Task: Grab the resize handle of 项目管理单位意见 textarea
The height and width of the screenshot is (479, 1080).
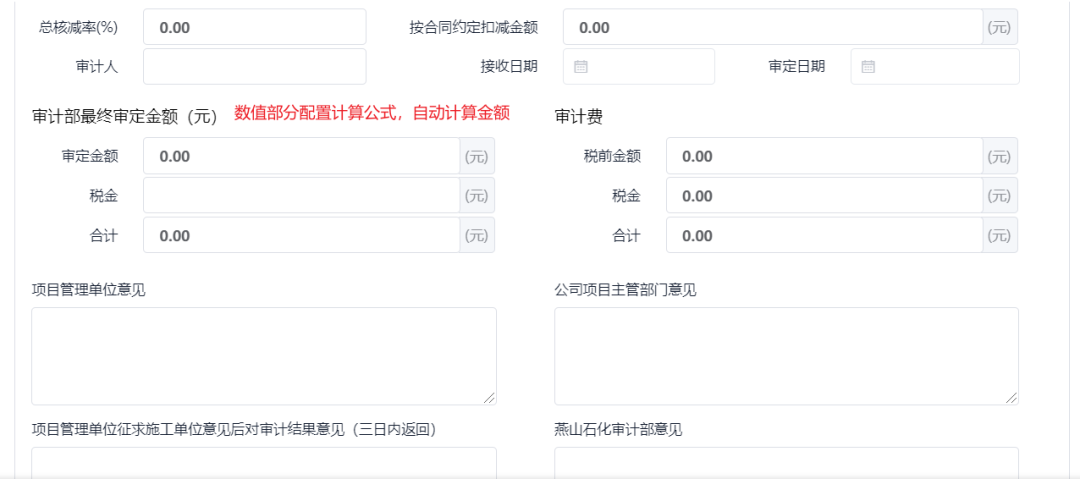Action: (489, 397)
